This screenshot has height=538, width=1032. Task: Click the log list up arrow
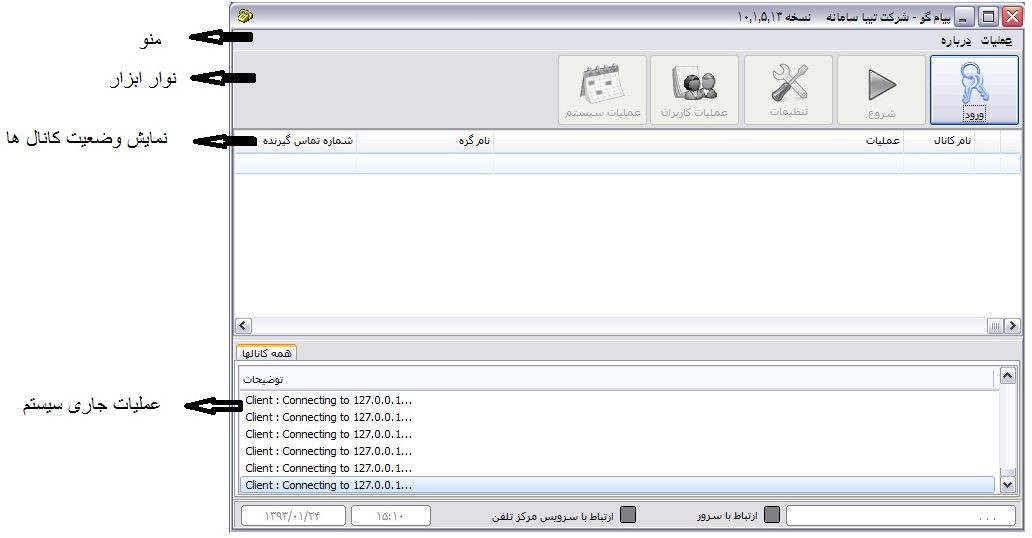[x=1007, y=376]
